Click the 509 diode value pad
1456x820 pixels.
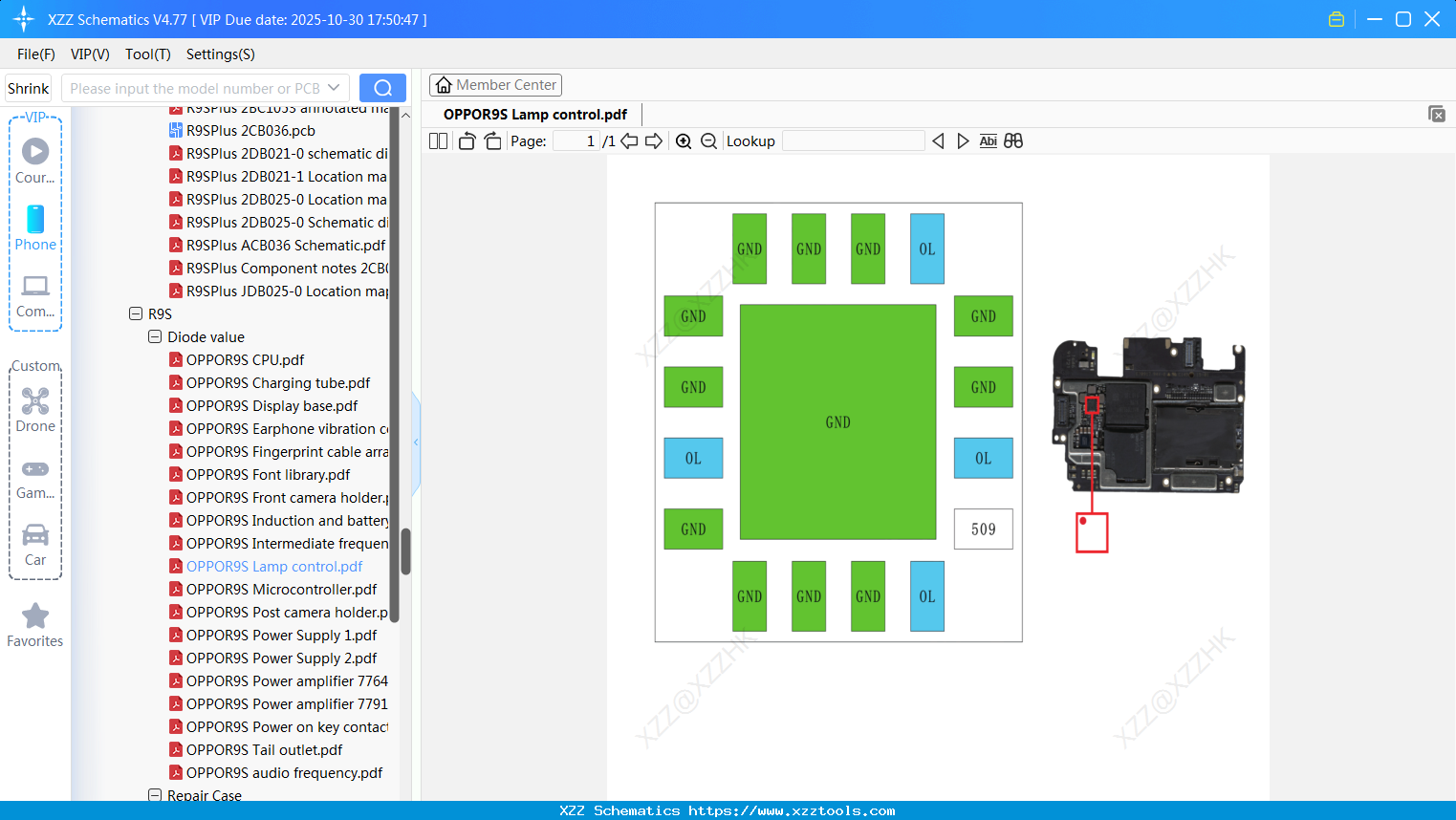983,529
